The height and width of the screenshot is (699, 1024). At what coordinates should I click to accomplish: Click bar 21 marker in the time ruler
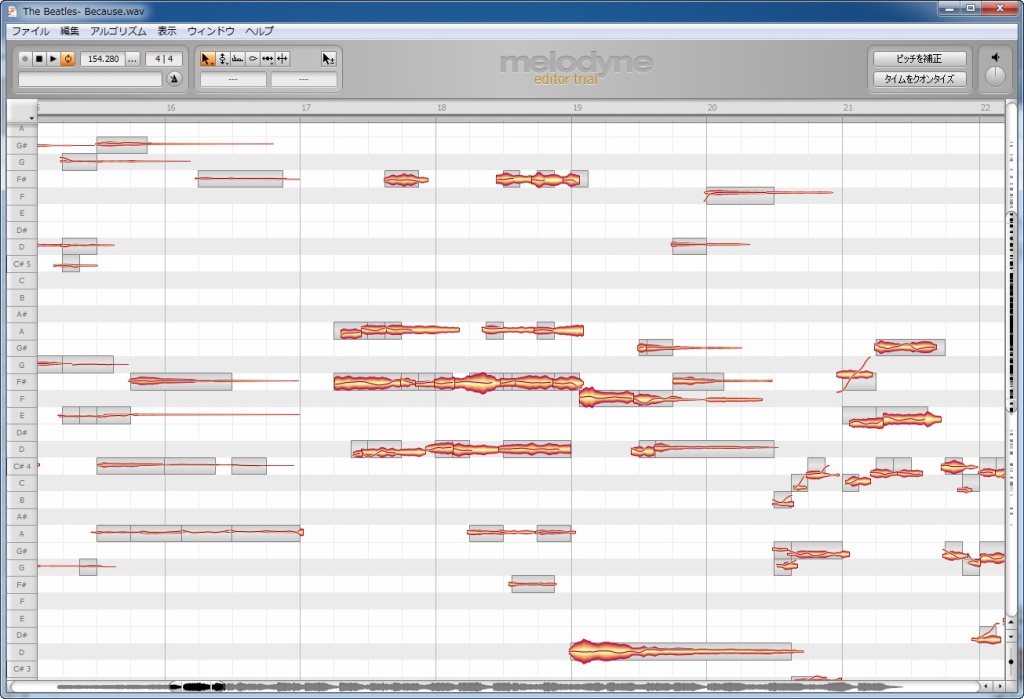[848, 108]
